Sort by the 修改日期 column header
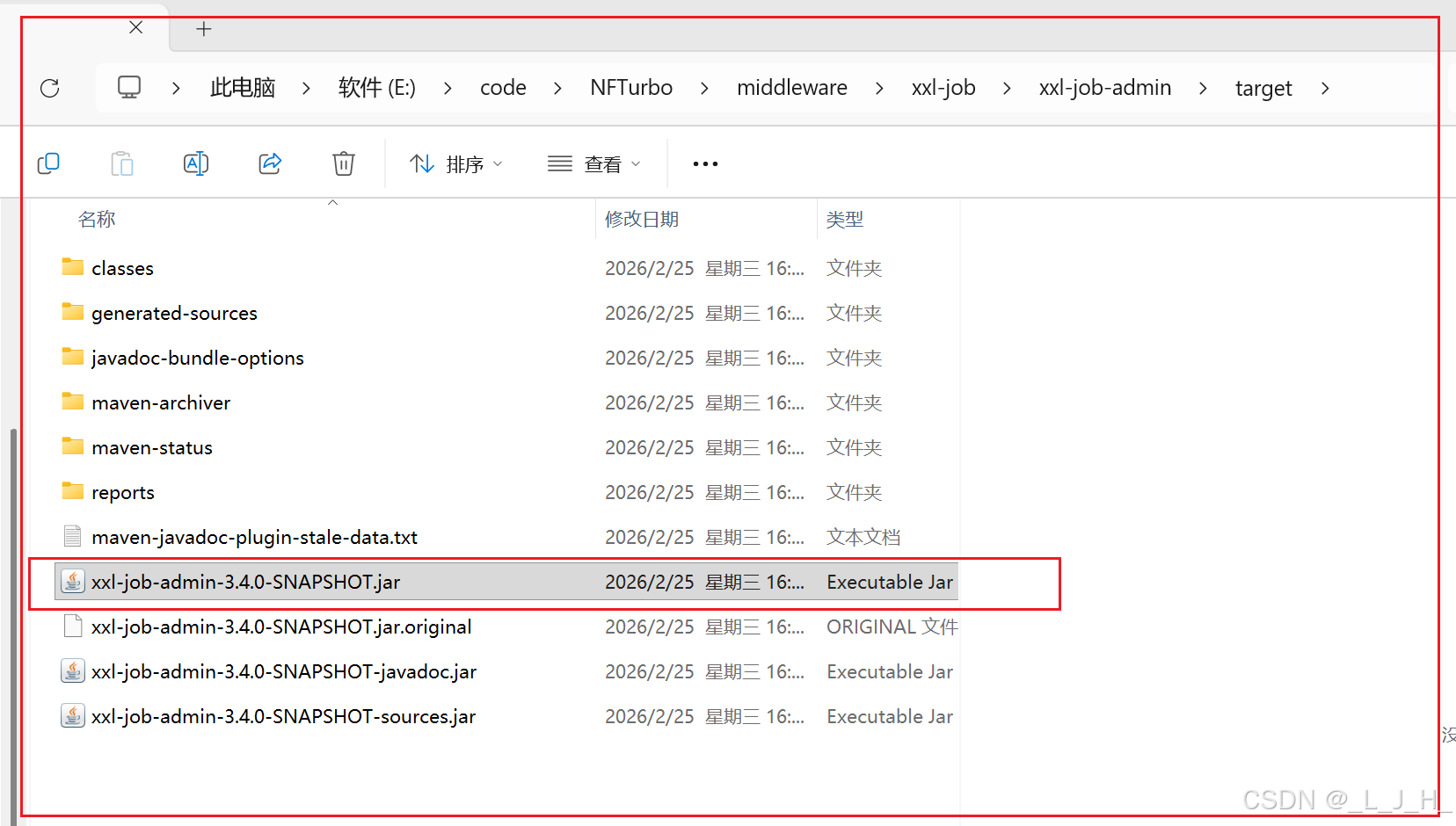1456x826 pixels. (x=642, y=219)
